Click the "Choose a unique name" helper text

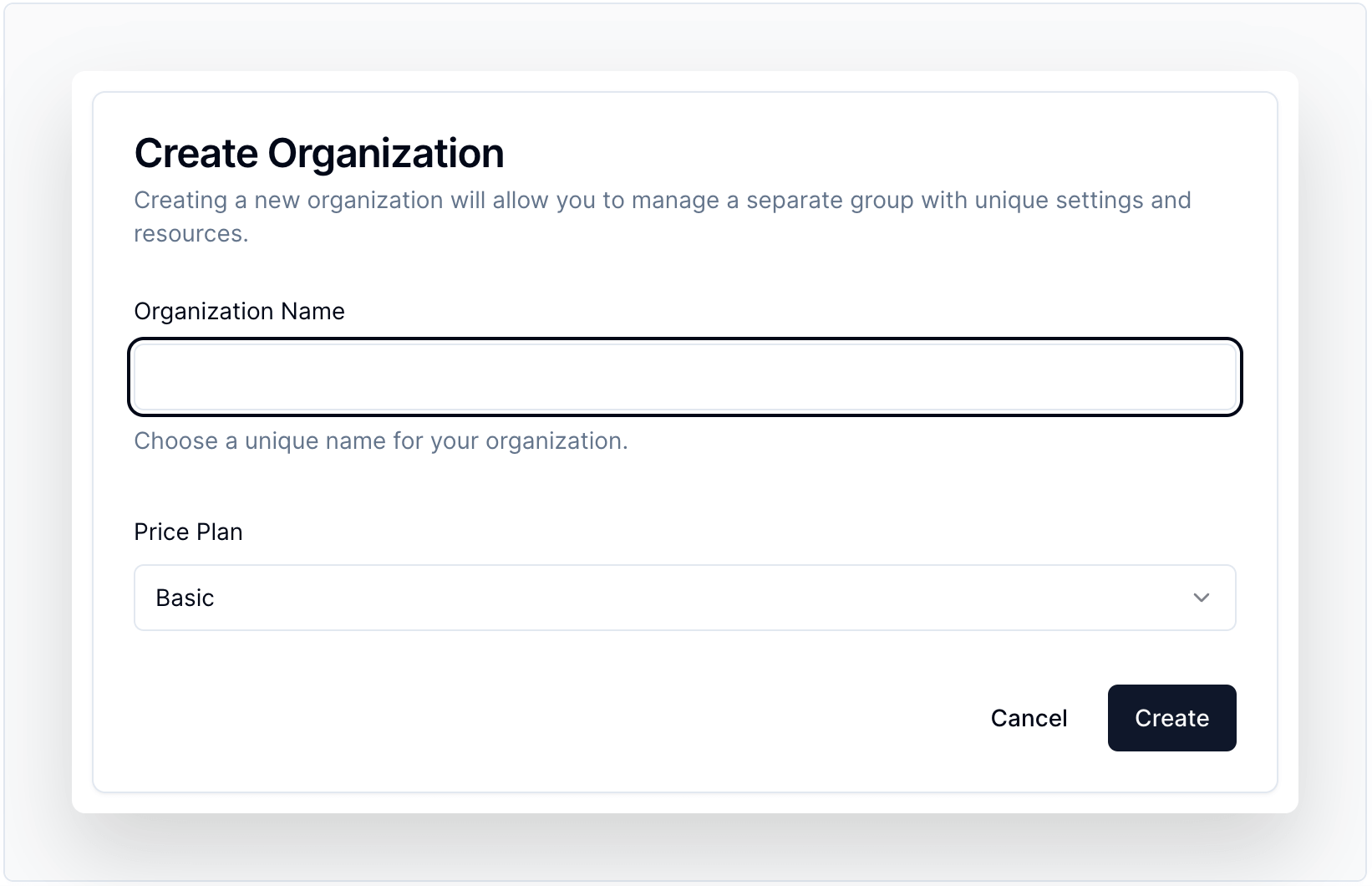(x=381, y=440)
